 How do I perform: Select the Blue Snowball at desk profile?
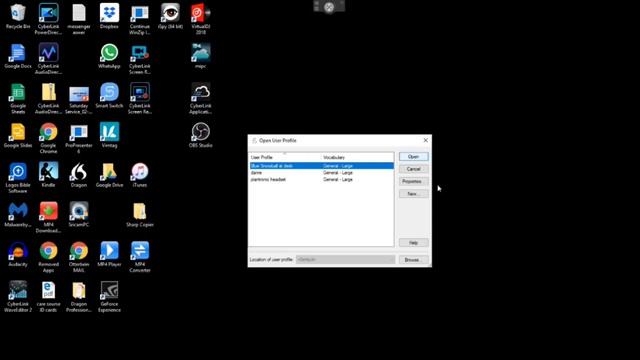(x=322, y=166)
